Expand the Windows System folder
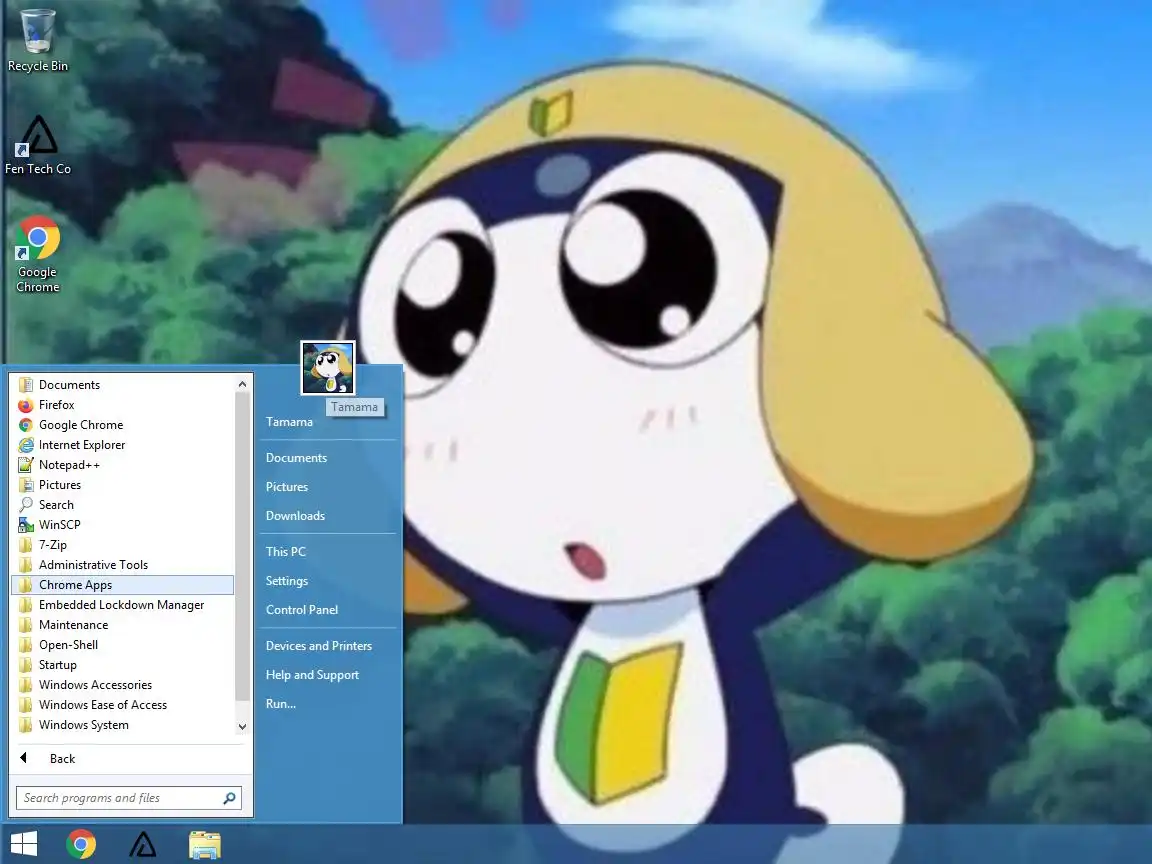Viewport: 1152px width, 864px height. (x=123, y=724)
